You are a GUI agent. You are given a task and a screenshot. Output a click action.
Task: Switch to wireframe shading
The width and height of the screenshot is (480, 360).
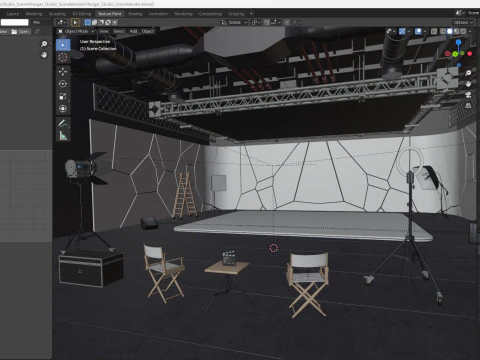443,31
